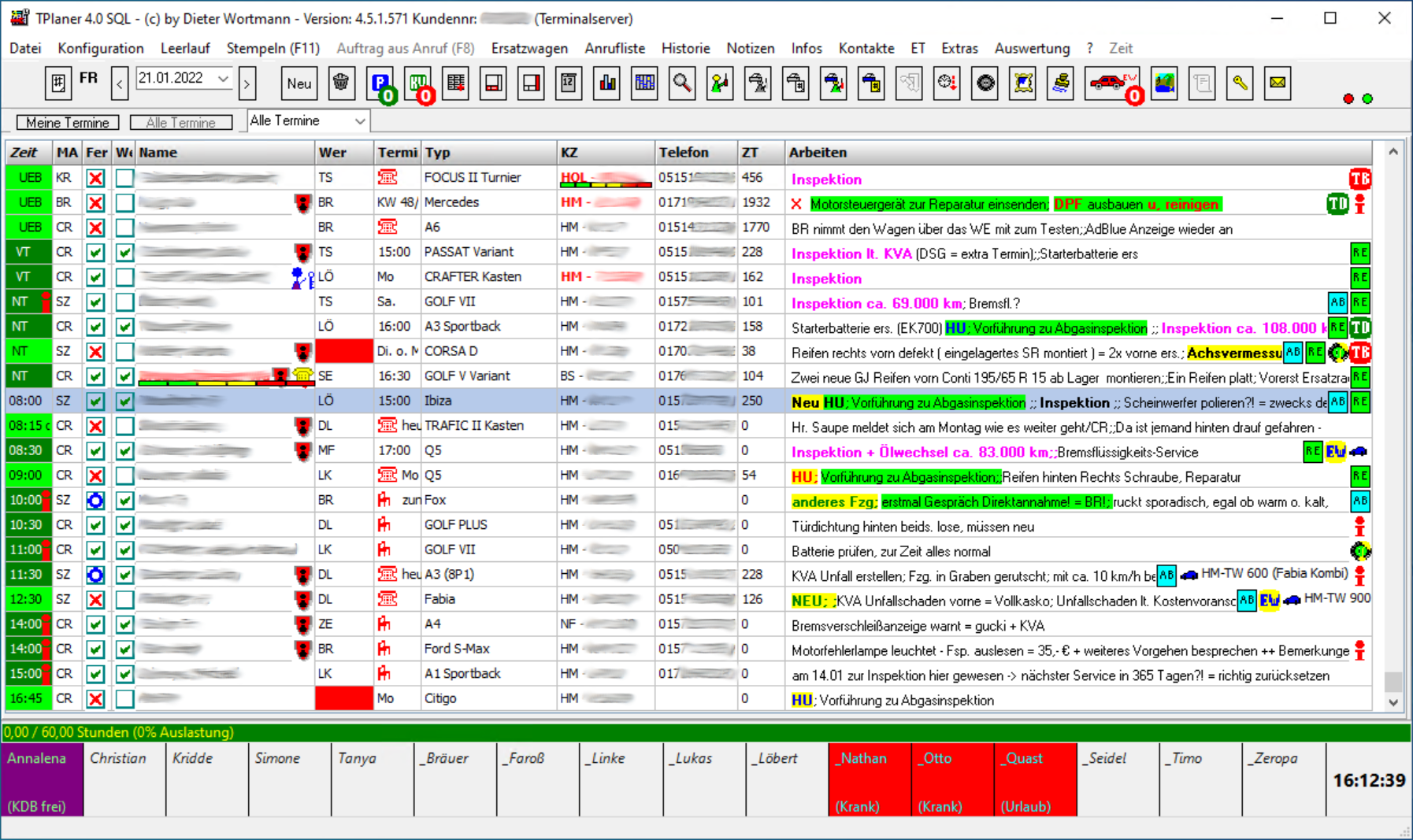
Task: Open the Auswertung menu
Action: click(1032, 48)
